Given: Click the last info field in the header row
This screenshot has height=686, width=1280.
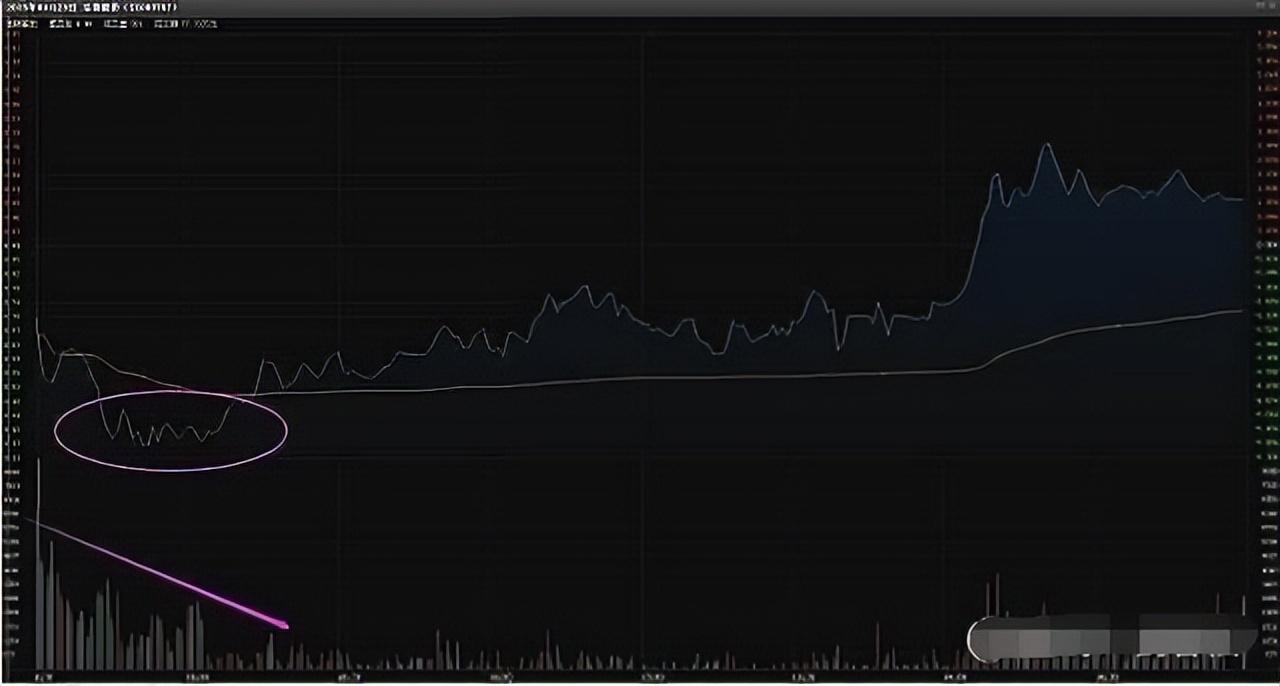Looking at the screenshot, I should click(192, 23).
